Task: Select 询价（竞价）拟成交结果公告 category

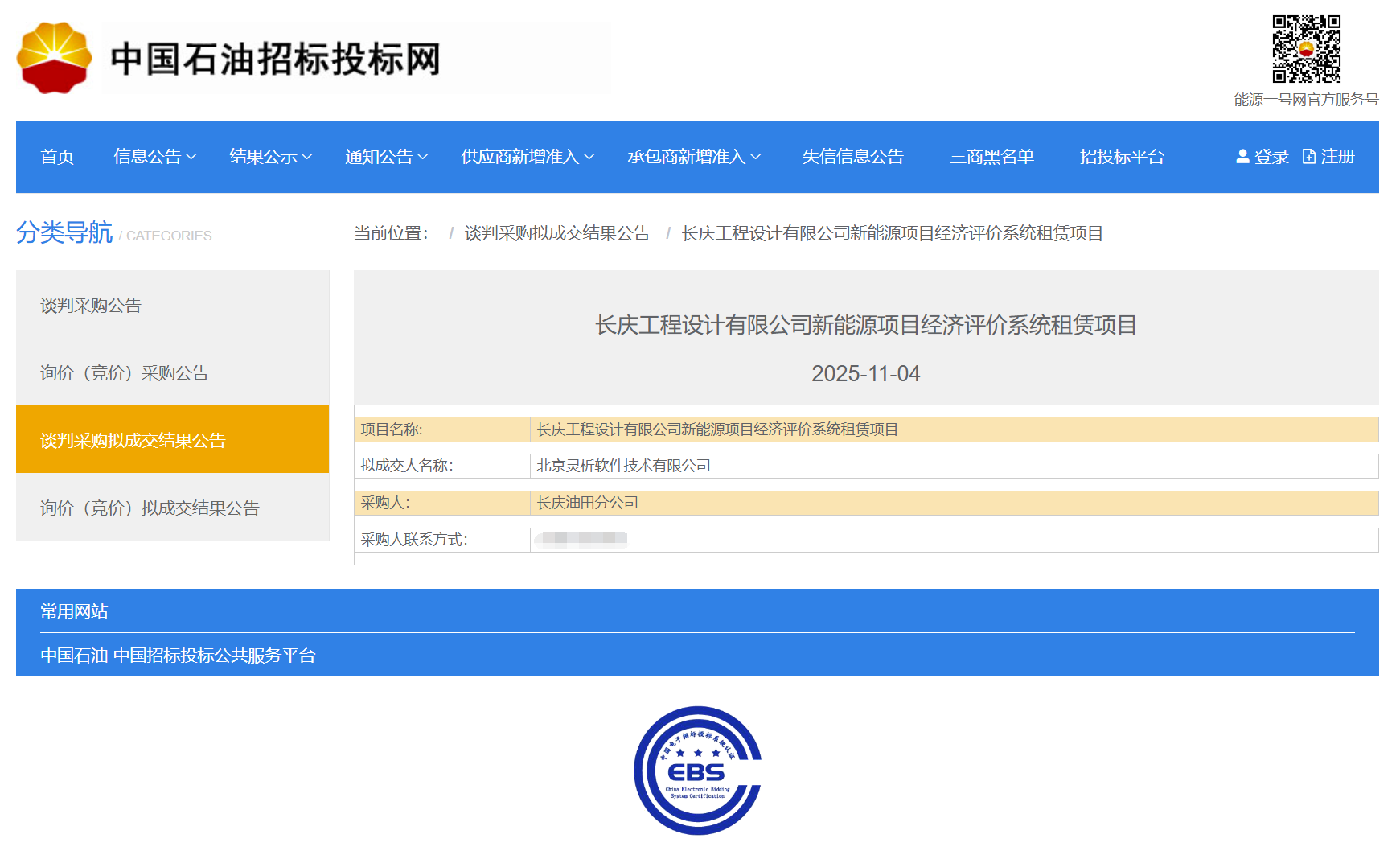Action: click(x=150, y=508)
